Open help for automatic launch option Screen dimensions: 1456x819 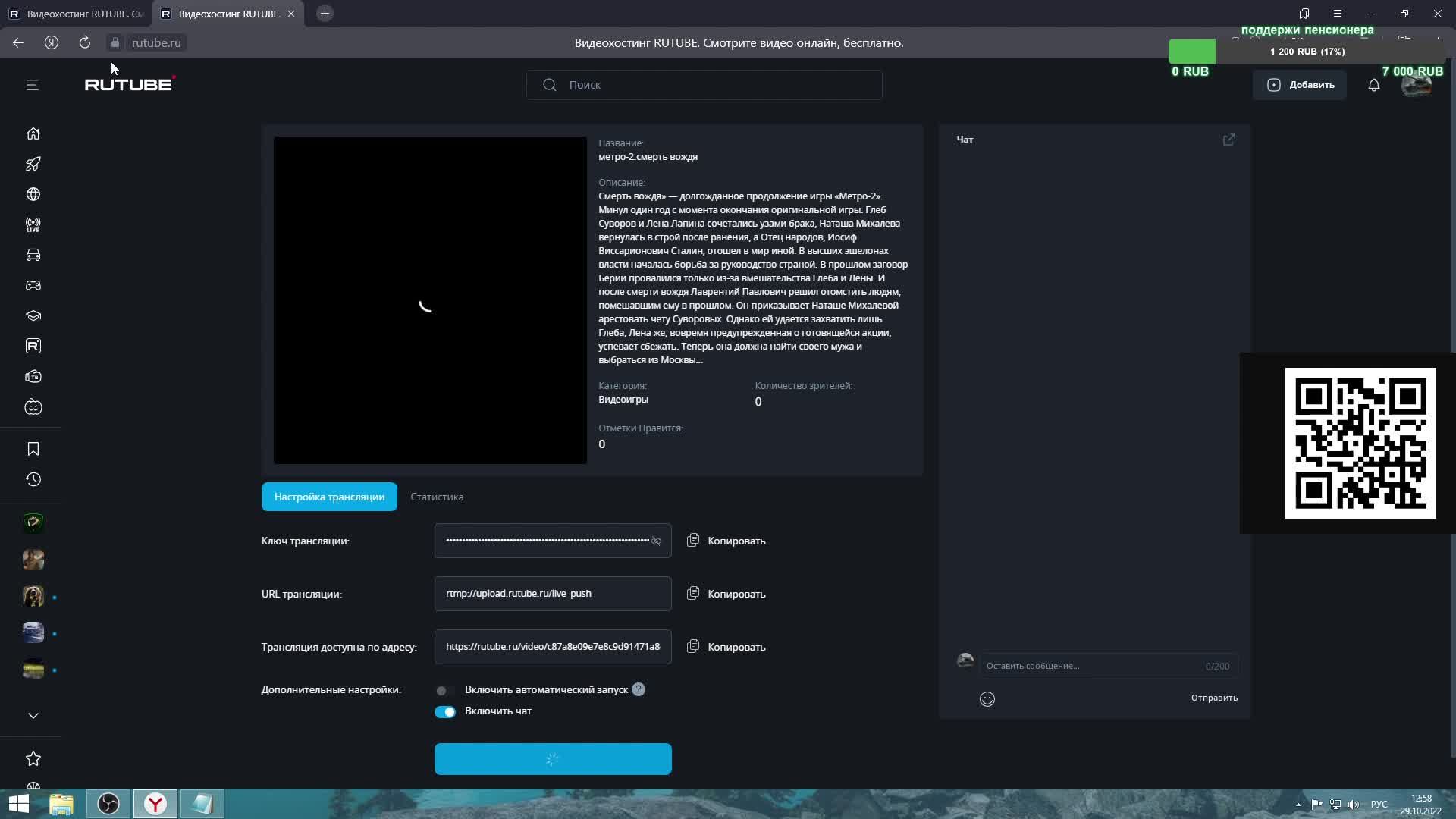tap(639, 689)
